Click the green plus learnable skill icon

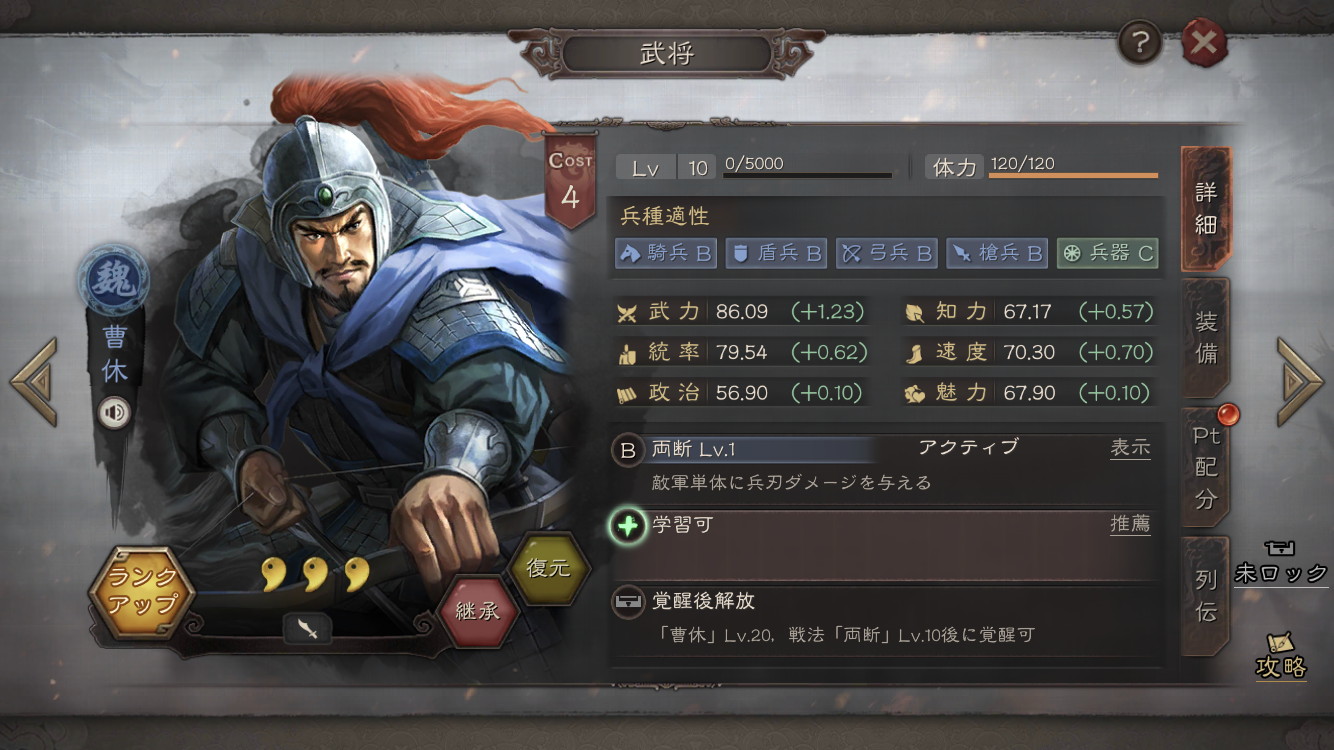627,525
